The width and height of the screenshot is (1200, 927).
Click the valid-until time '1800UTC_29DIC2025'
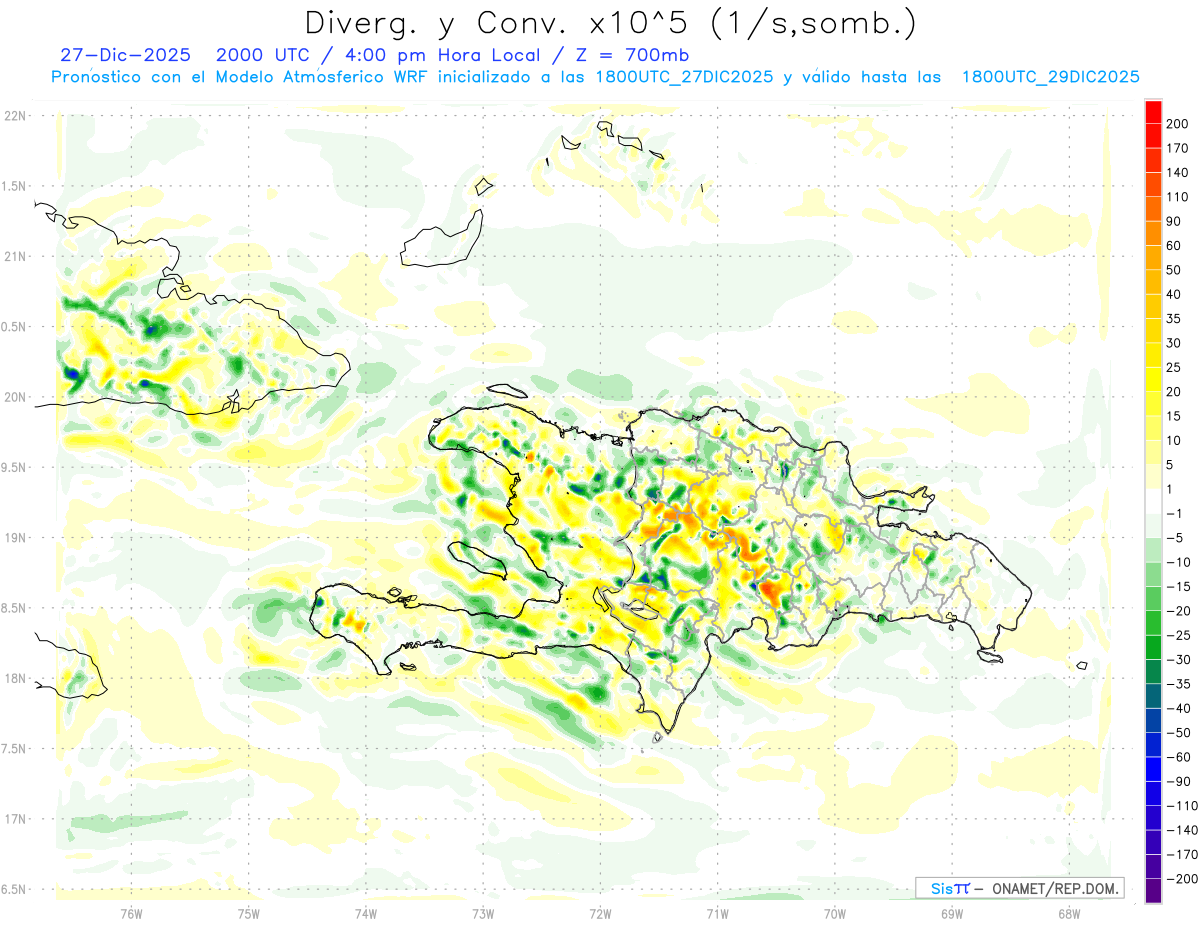pyautogui.click(x=1051, y=77)
